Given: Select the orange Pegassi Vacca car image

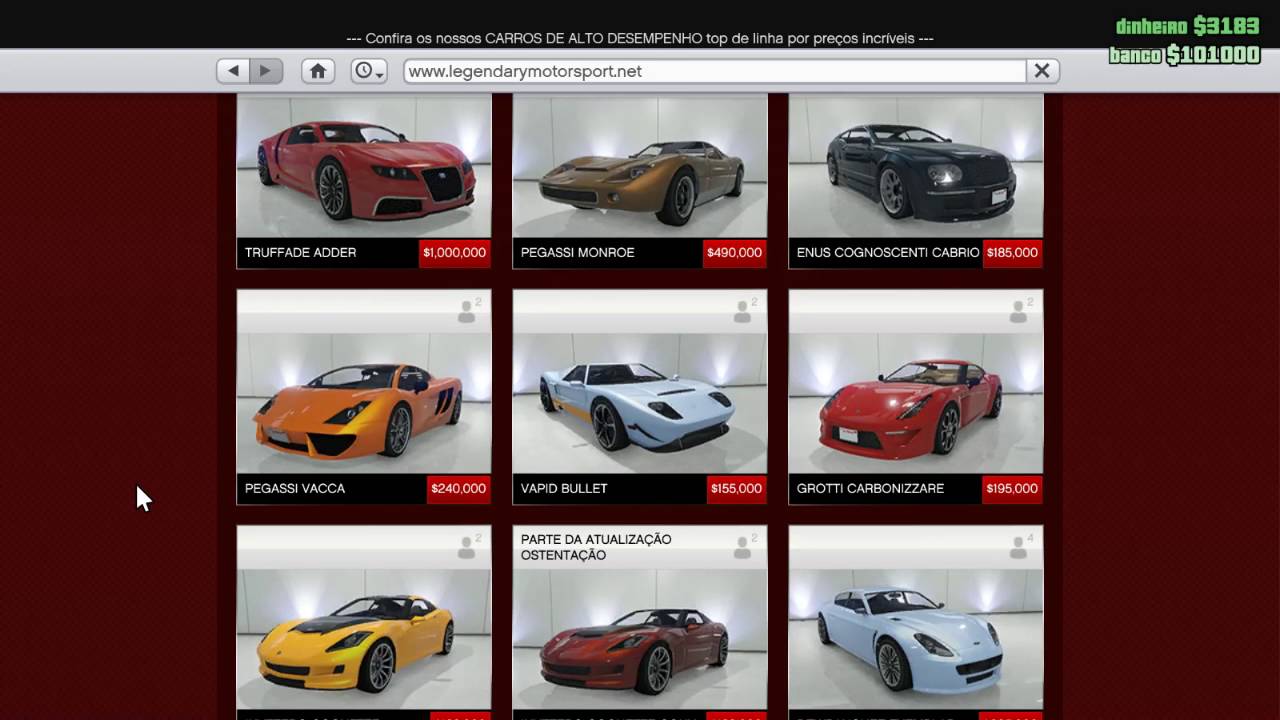Looking at the screenshot, I should tap(364, 403).
